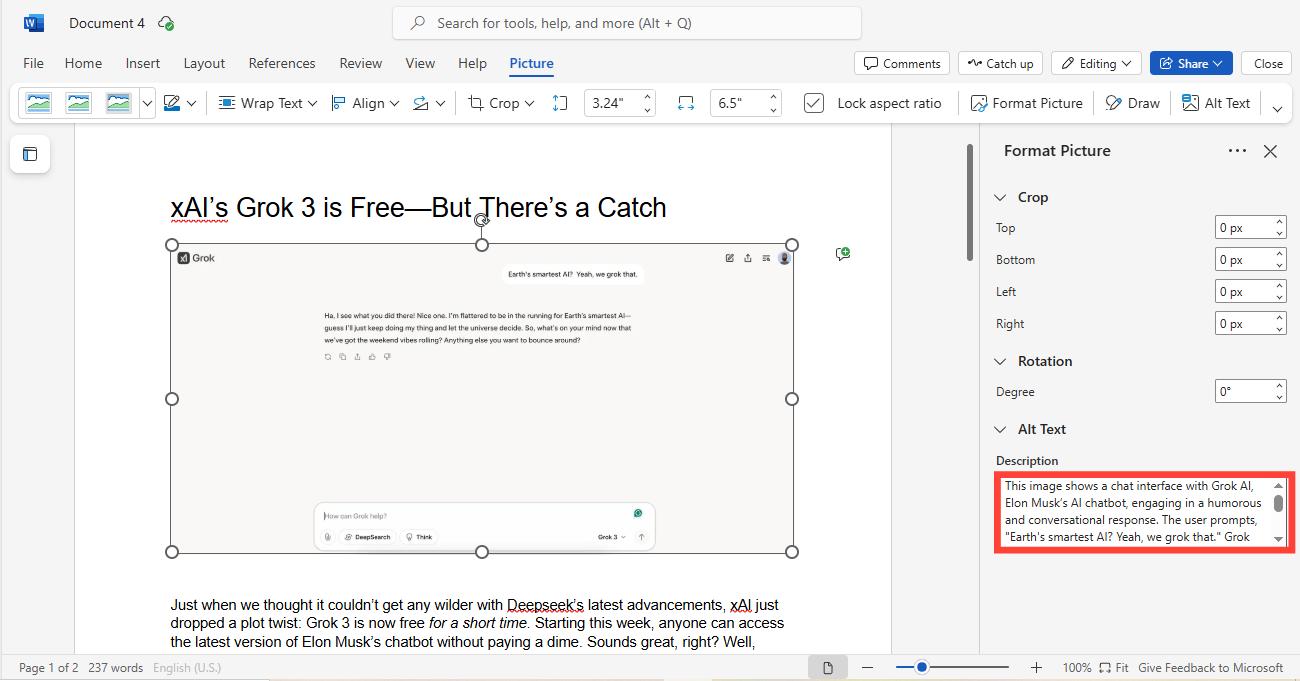Click the Share button
The height and width of the screenshot is (681, 1300).
click(1191, 63)
